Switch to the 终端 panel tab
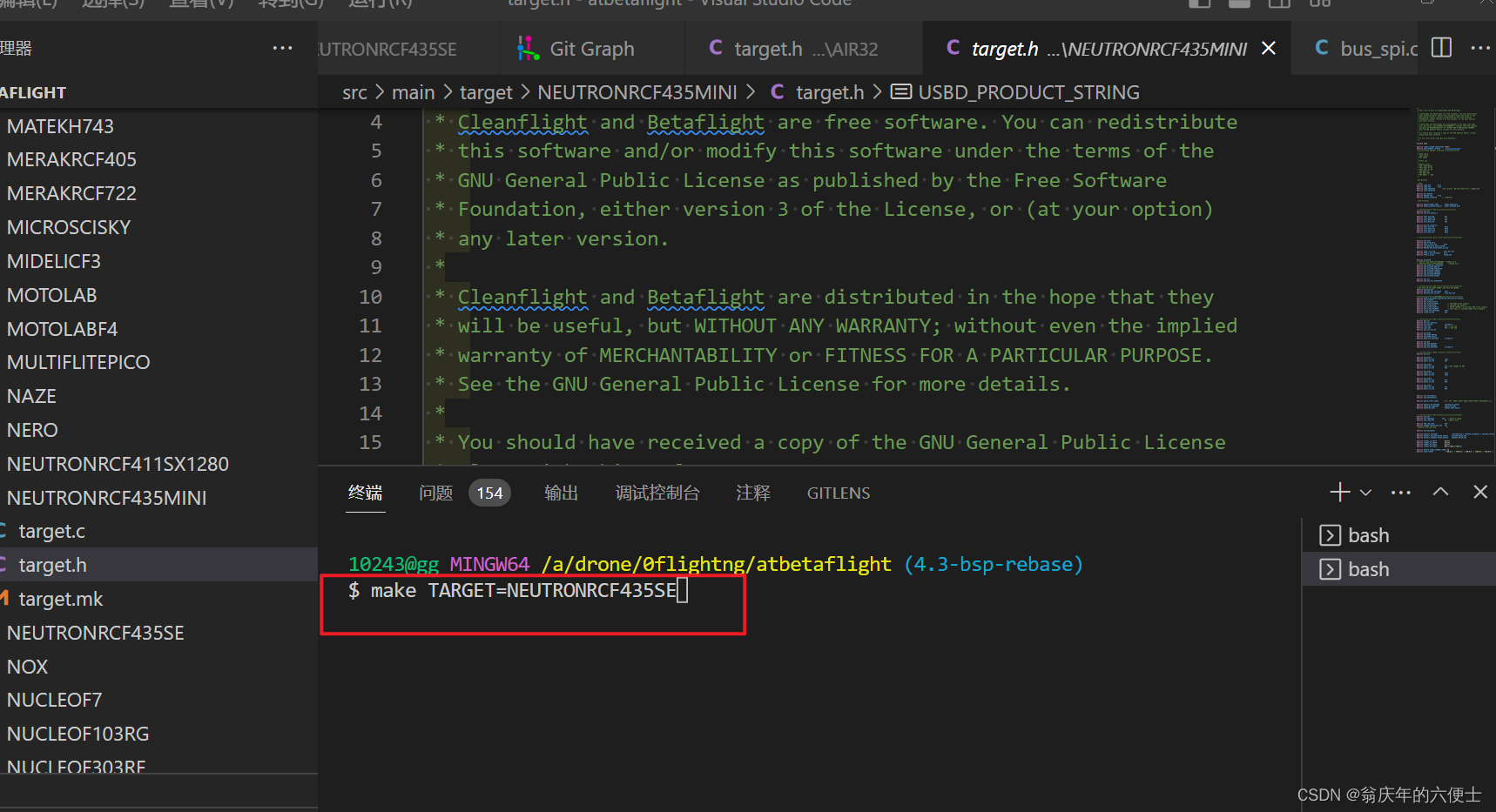Screen dimensions: 1496x812 tap(365, 493)
